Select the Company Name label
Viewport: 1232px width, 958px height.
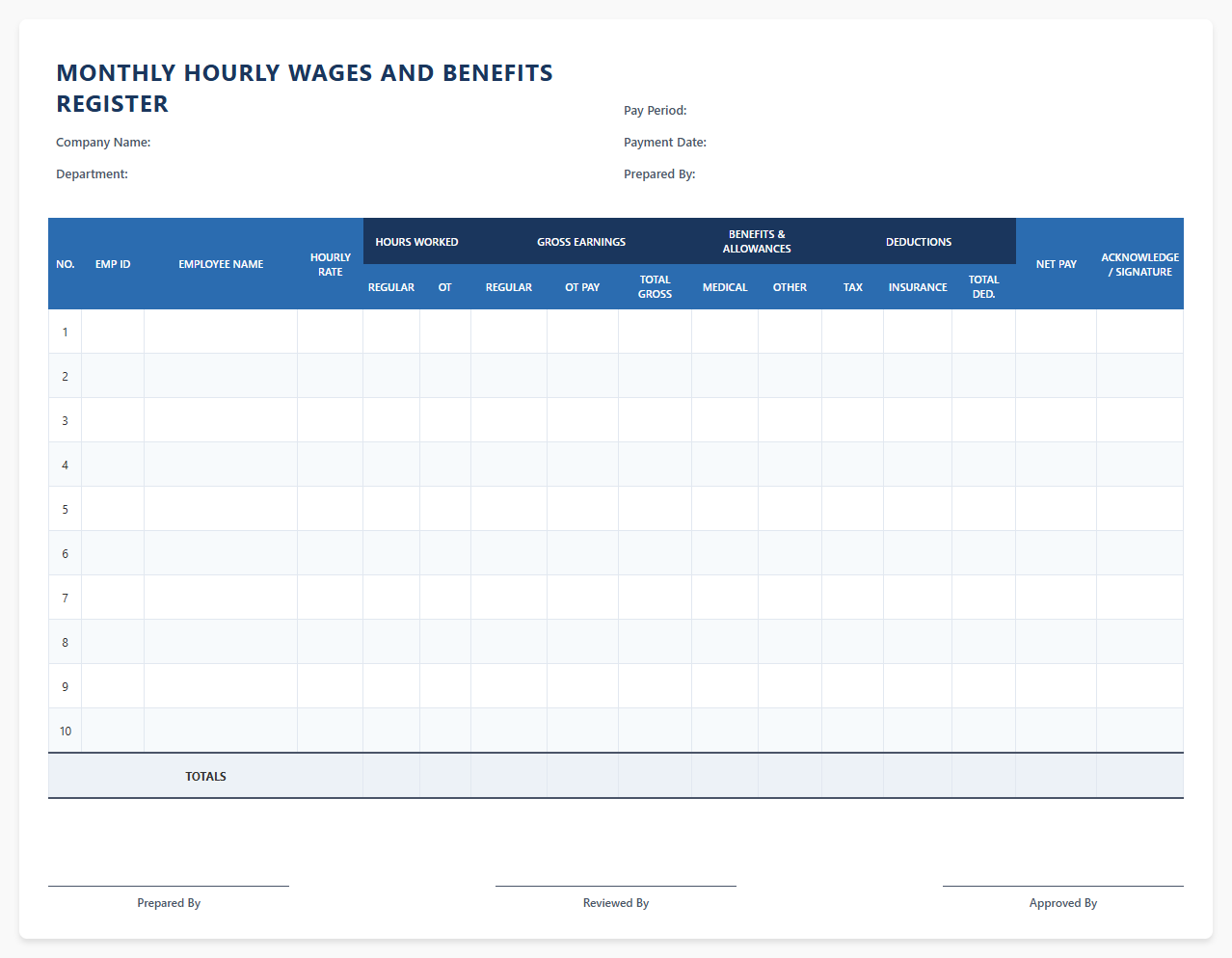tap(103, 142)
